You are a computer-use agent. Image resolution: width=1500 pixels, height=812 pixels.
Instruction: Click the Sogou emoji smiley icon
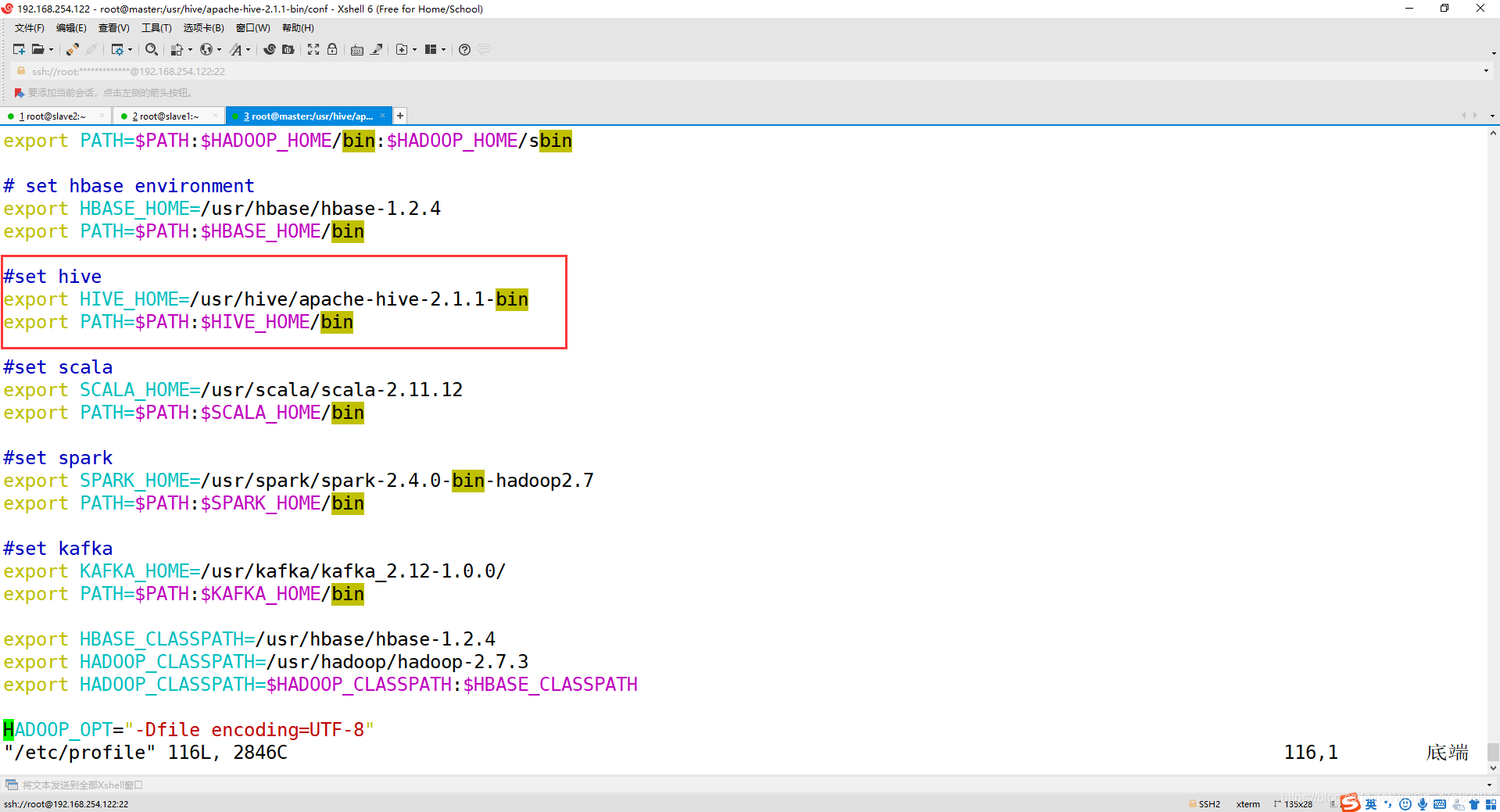(1405, 804)
